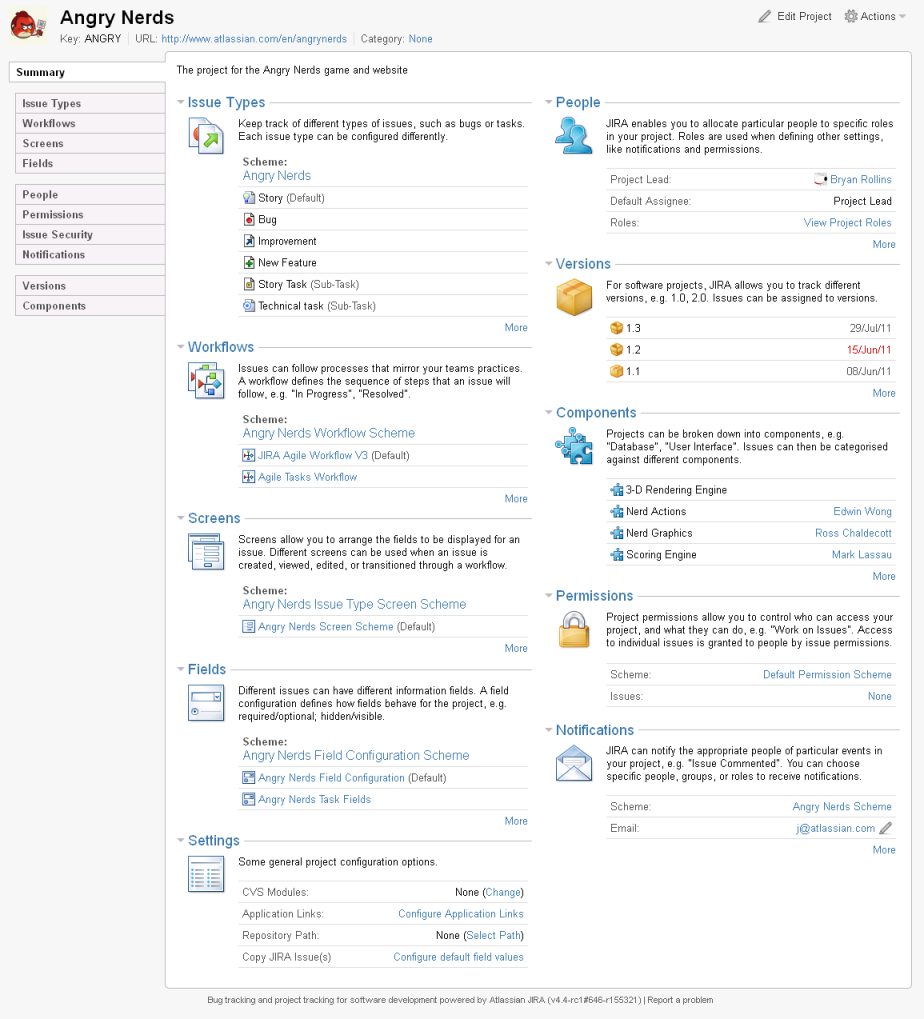Open the Components sidebar tab
The height and width of the screenshot is (1019, 924).
click(x=90, y=306)
